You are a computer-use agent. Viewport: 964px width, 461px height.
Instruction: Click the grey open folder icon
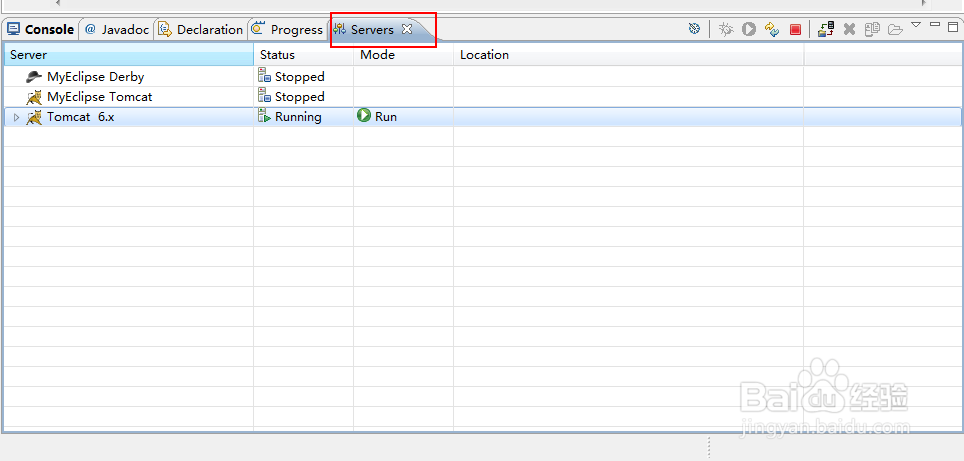coord(895,29)
